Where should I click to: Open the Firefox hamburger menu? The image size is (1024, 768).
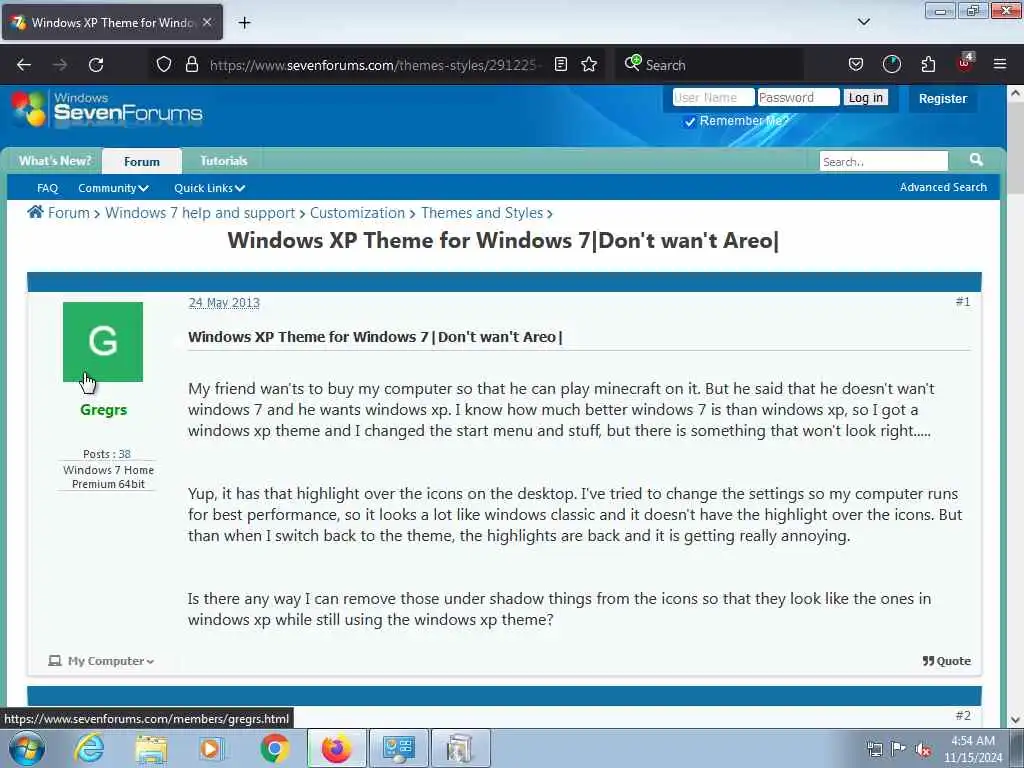tap(1000, 64)
